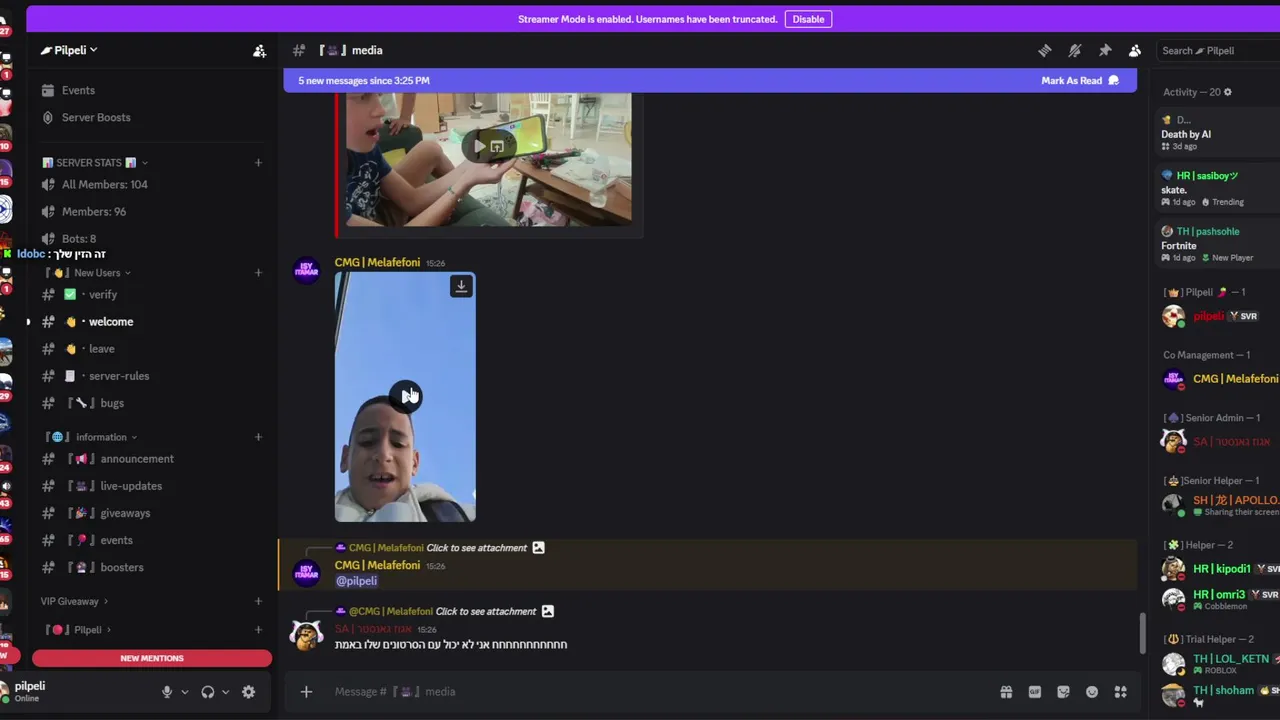The height and width of the screenshot is (720, 1280).
Task: Open the events text channel
Action: (150, 539)
